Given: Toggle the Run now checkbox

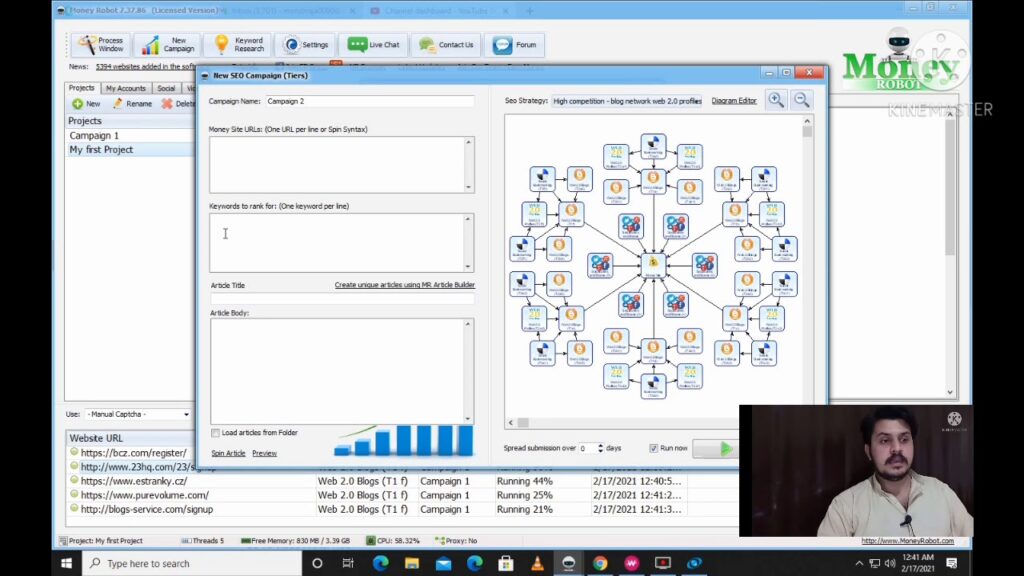Looking at the screenshot, I should 654,448.
